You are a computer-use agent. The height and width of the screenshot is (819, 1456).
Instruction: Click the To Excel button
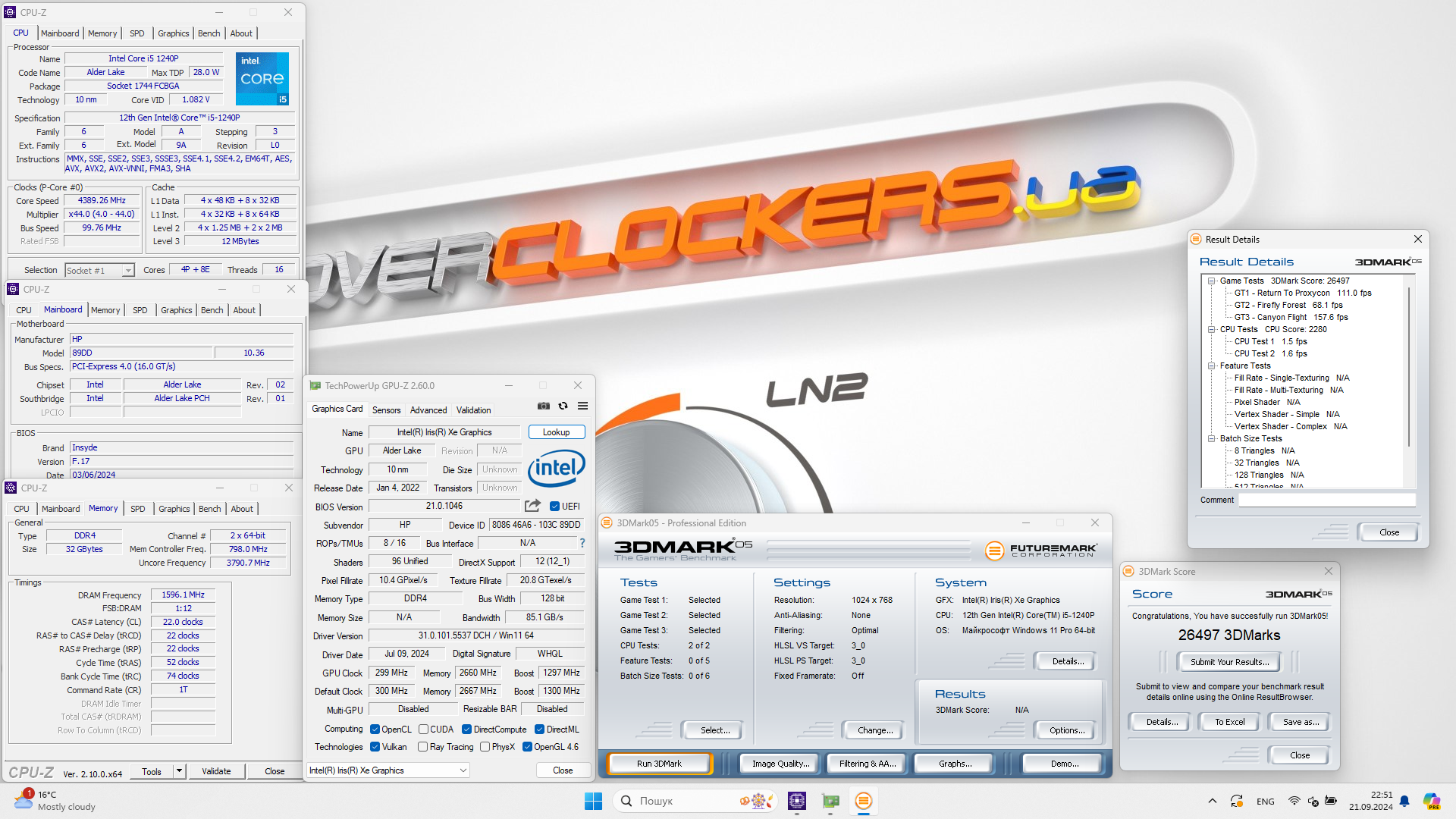point(1229,722)
